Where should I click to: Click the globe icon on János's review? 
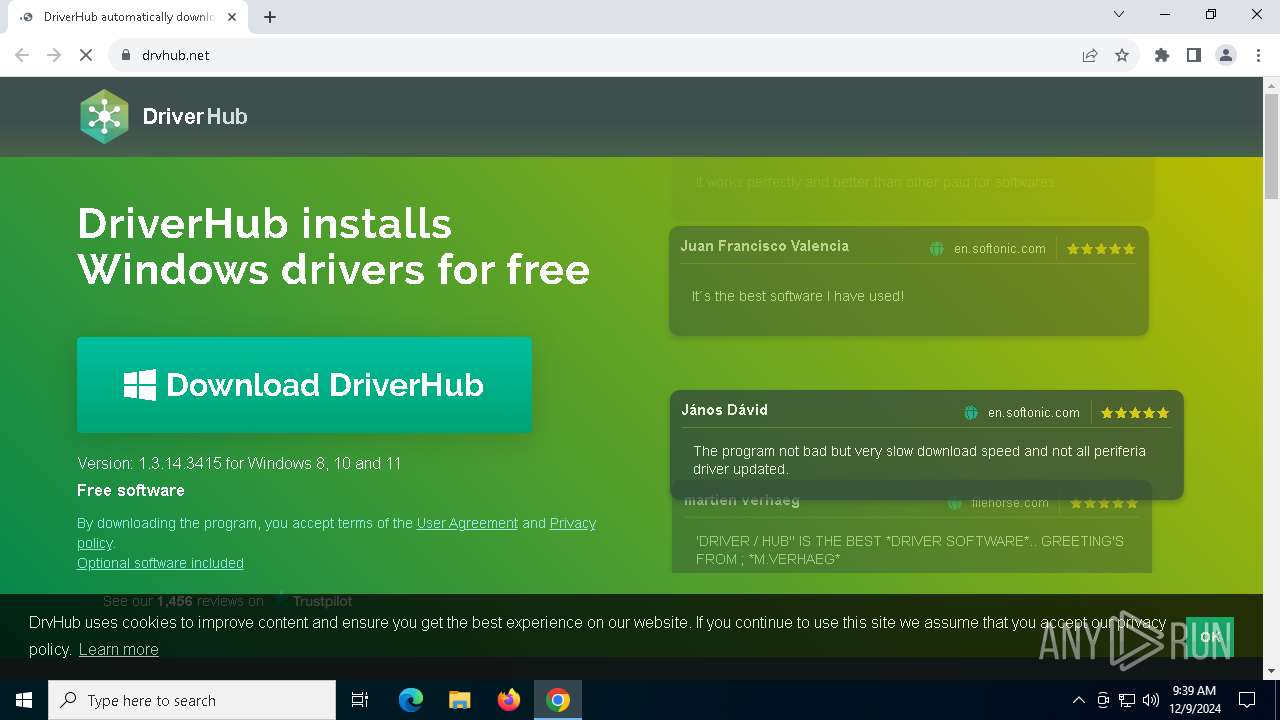(971, 412)
